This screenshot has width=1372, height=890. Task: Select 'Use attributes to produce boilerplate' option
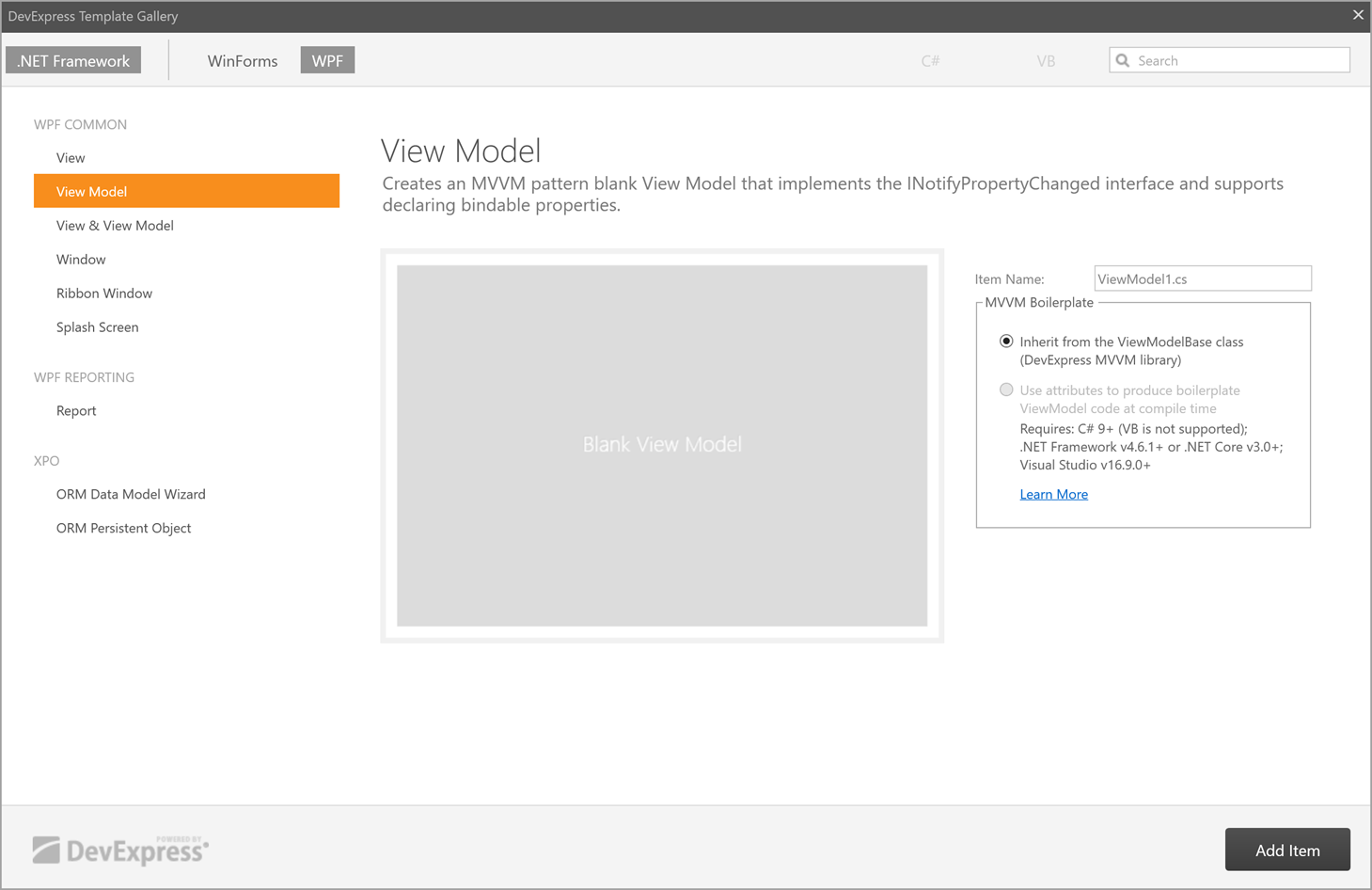point(1006,389)
